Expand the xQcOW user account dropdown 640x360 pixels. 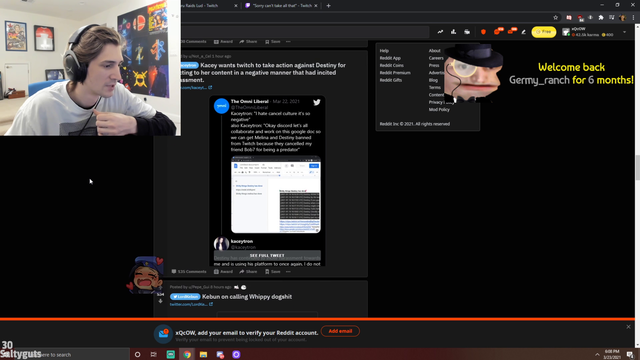coord(624,32)
